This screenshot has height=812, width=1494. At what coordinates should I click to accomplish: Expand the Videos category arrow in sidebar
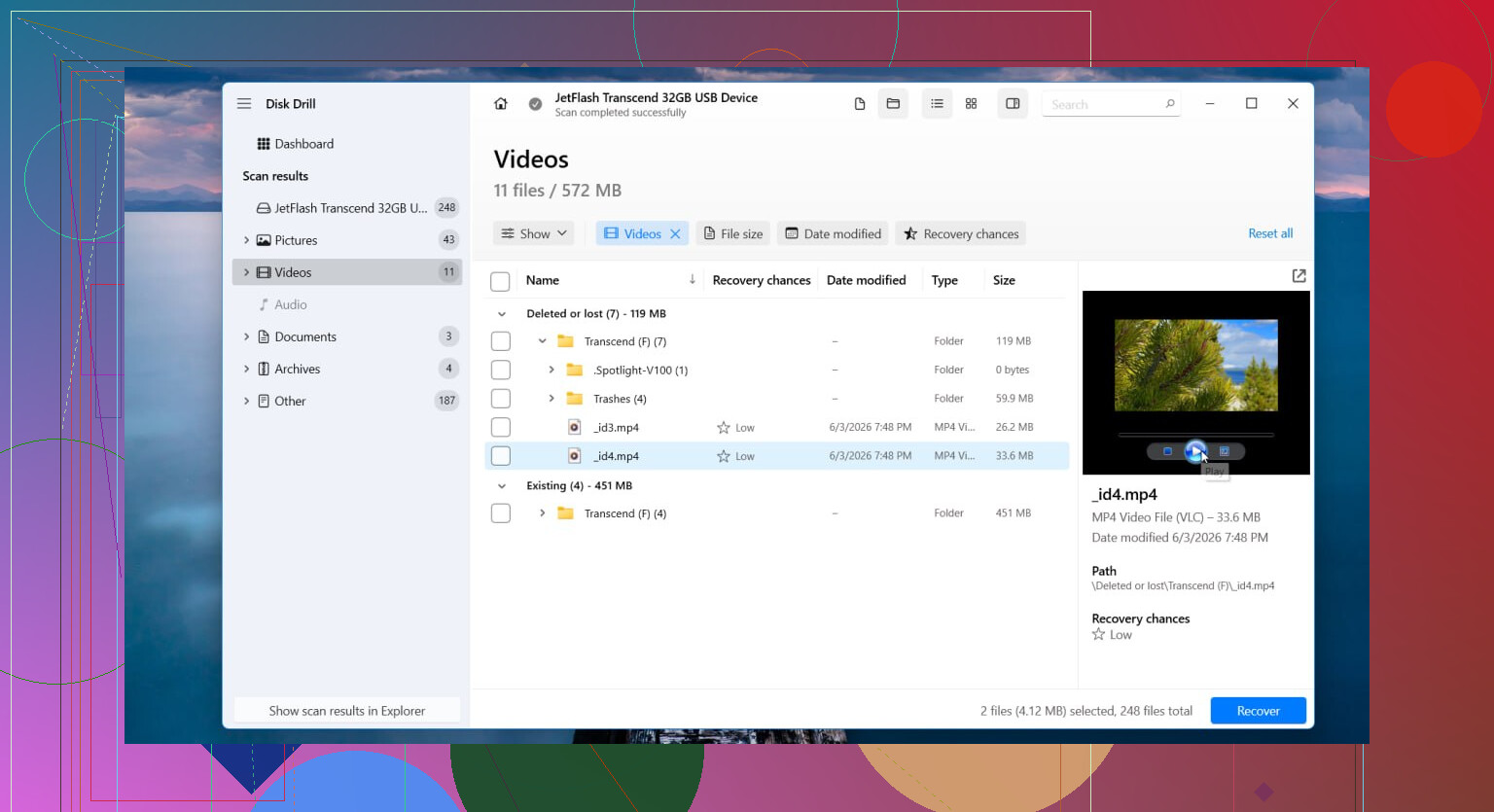[246, 272]
